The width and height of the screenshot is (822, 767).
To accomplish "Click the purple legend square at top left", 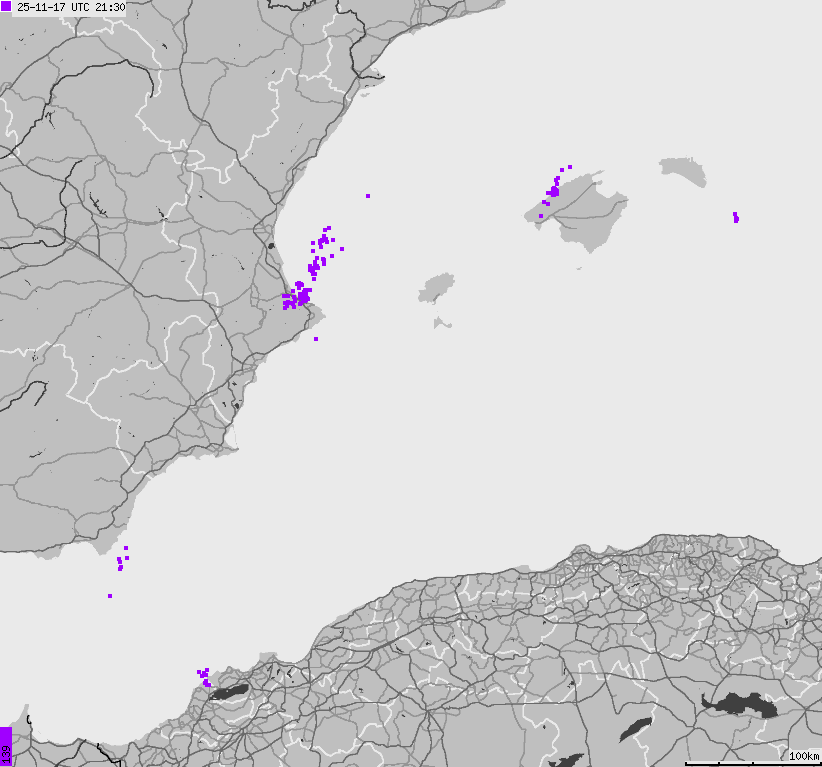I will tap(6, 7).
